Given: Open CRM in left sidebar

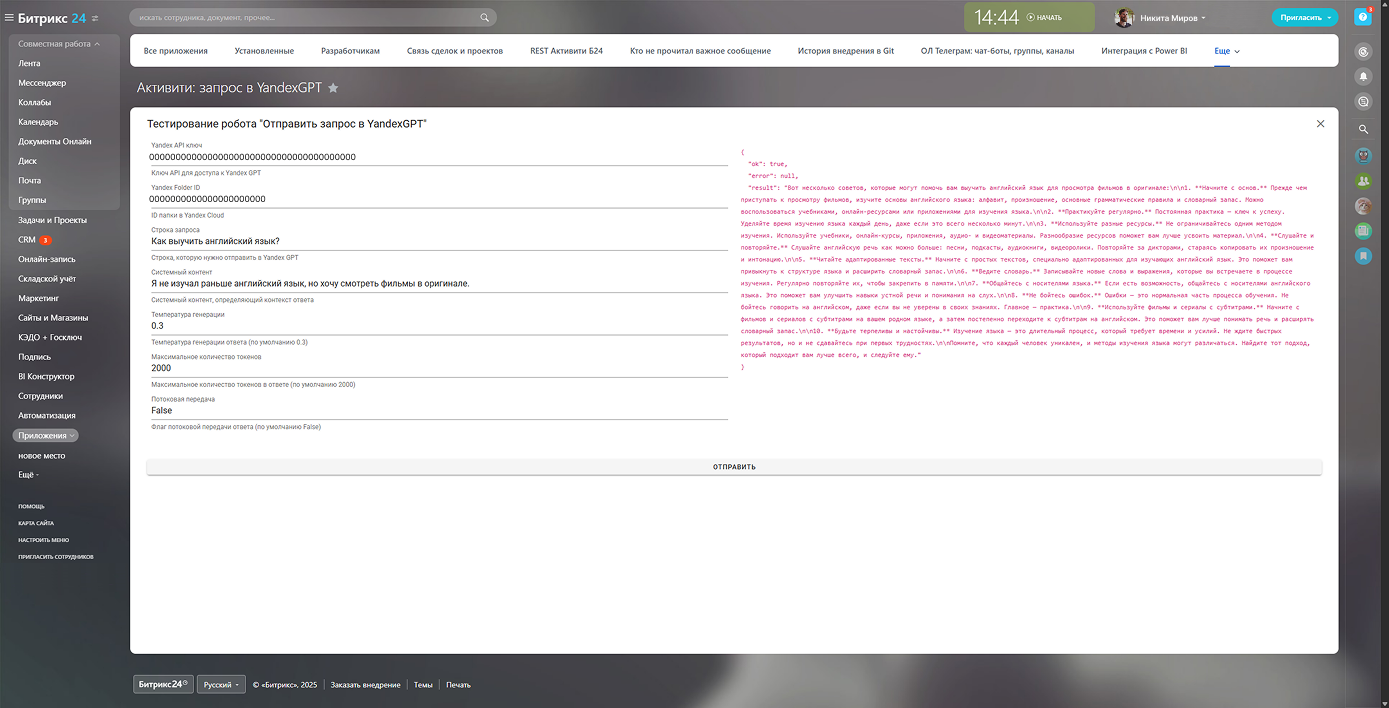Looking at the screenshot, I should pos(27,240).
